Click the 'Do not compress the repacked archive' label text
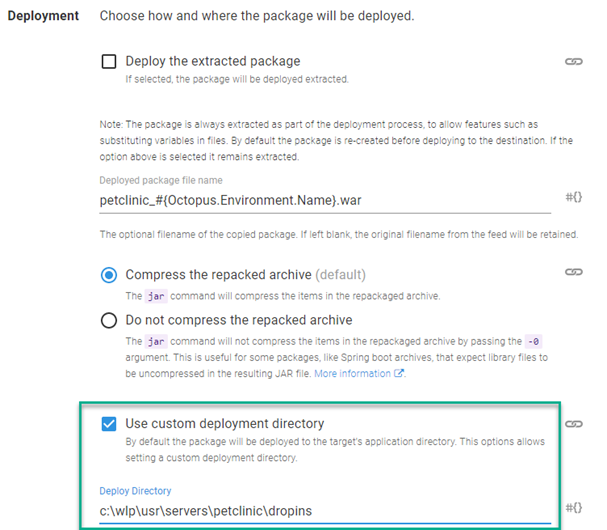 tap(238, 320)
